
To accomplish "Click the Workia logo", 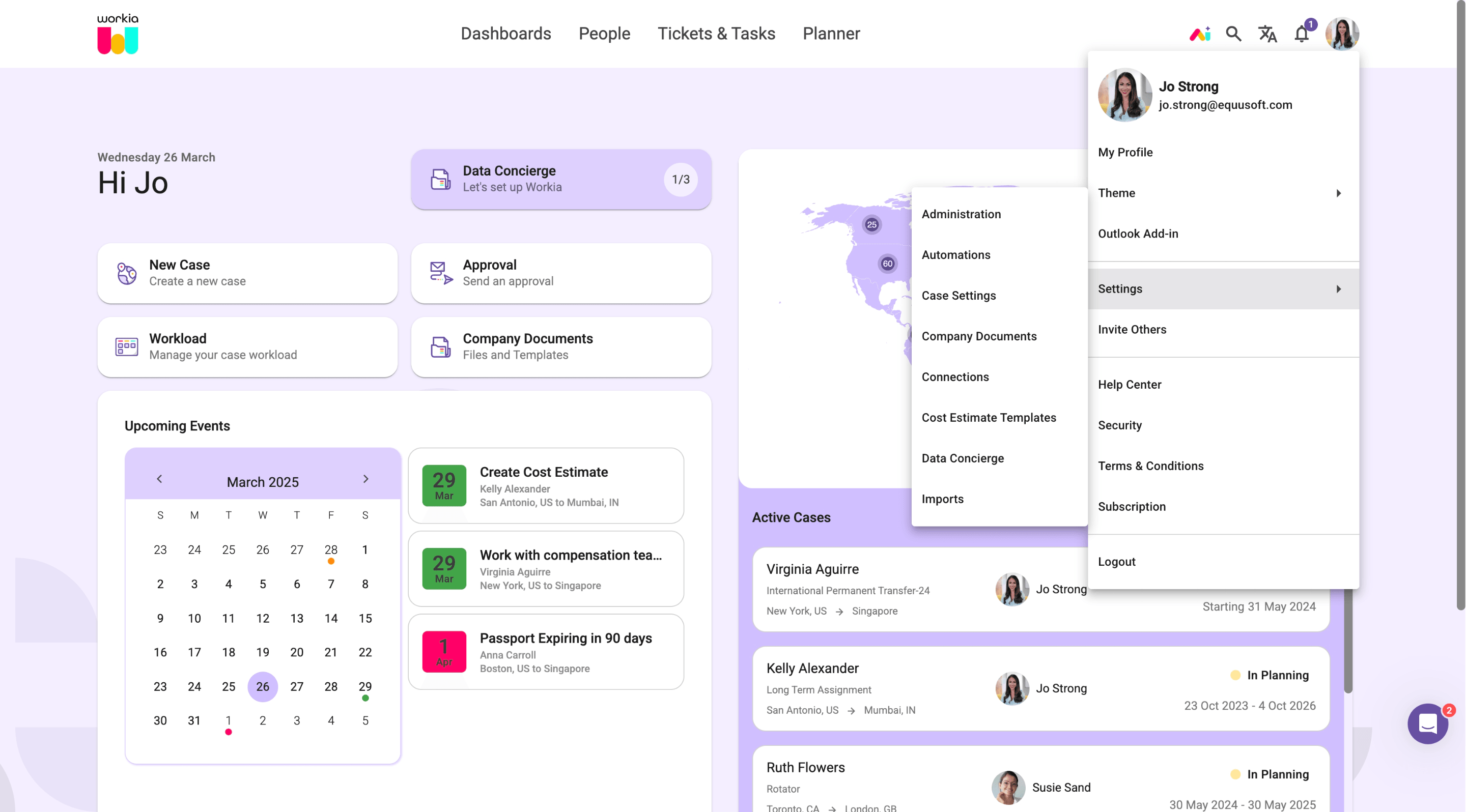I will 118,34.
